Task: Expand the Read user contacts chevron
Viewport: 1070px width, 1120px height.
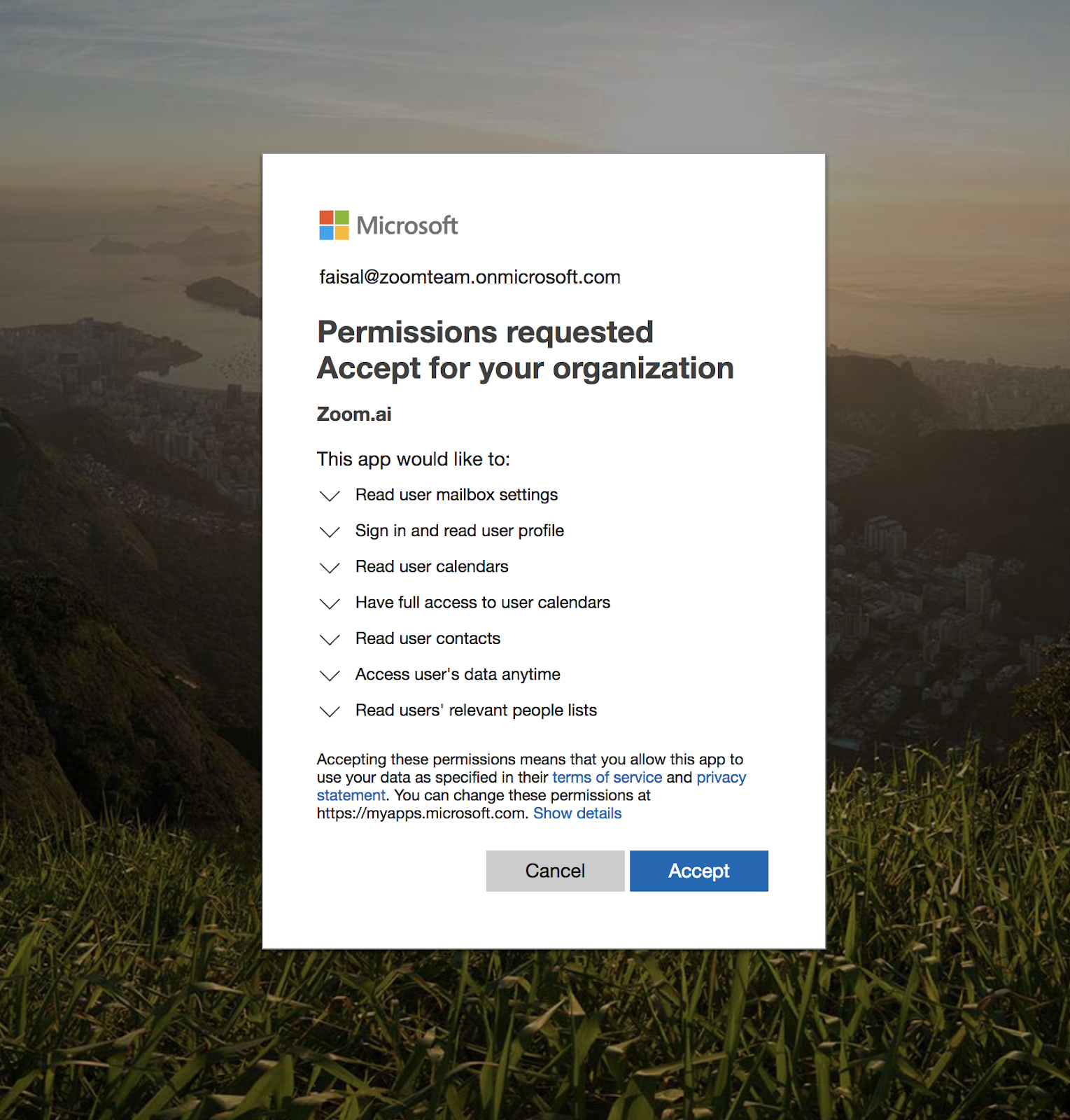Action: pyautogui.click(x=330, y=640)
